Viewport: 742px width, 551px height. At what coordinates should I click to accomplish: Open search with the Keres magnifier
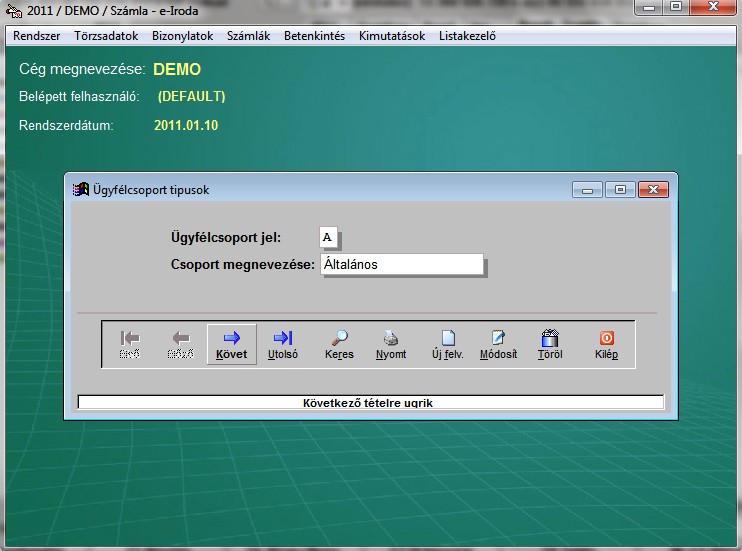coord(339,344)
